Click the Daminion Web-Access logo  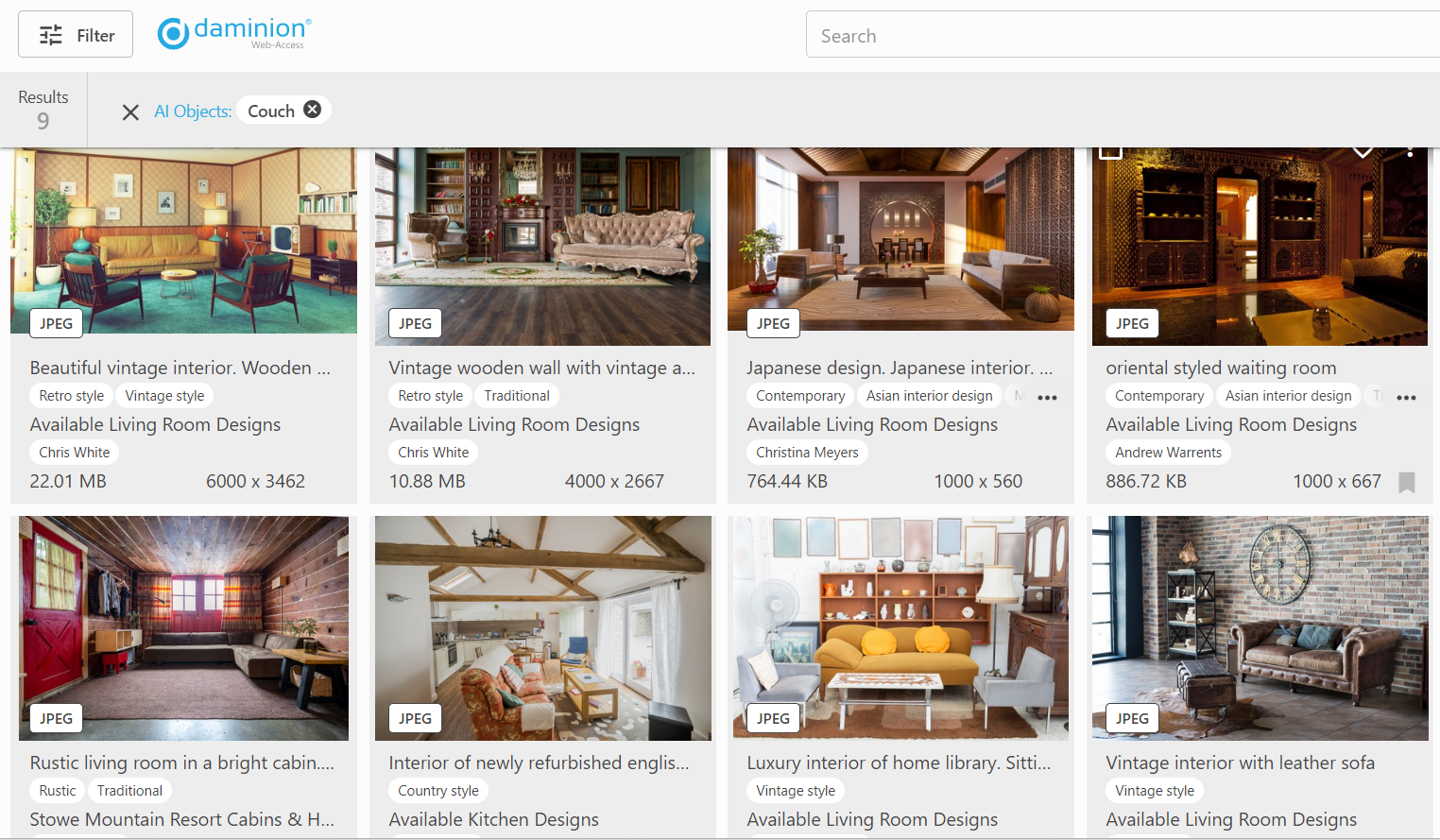(x=233, y=33)
